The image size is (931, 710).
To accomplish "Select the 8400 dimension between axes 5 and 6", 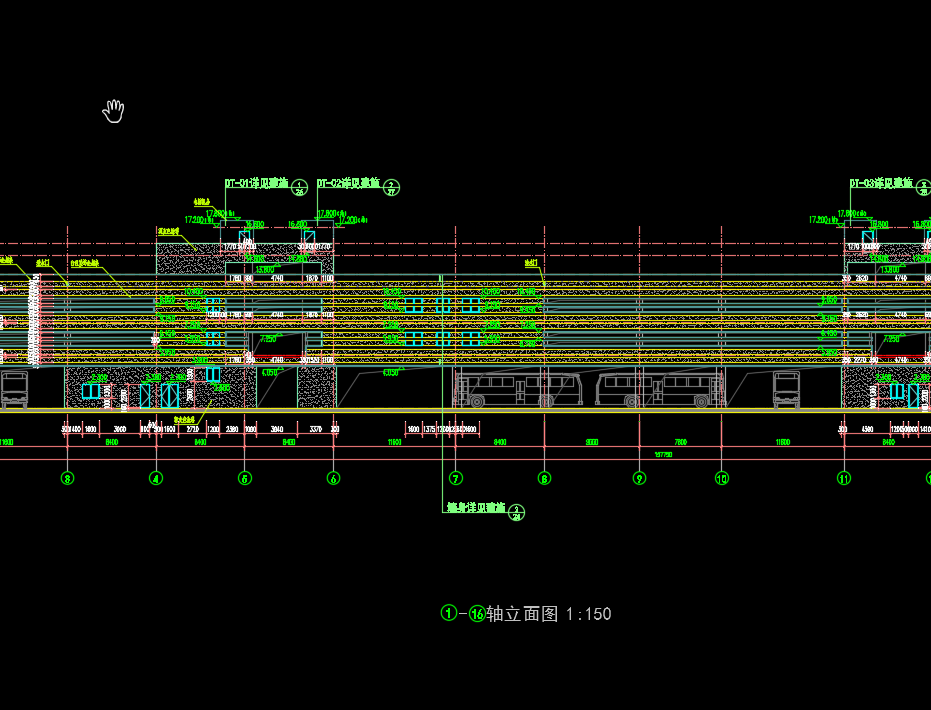I will 289,442.
